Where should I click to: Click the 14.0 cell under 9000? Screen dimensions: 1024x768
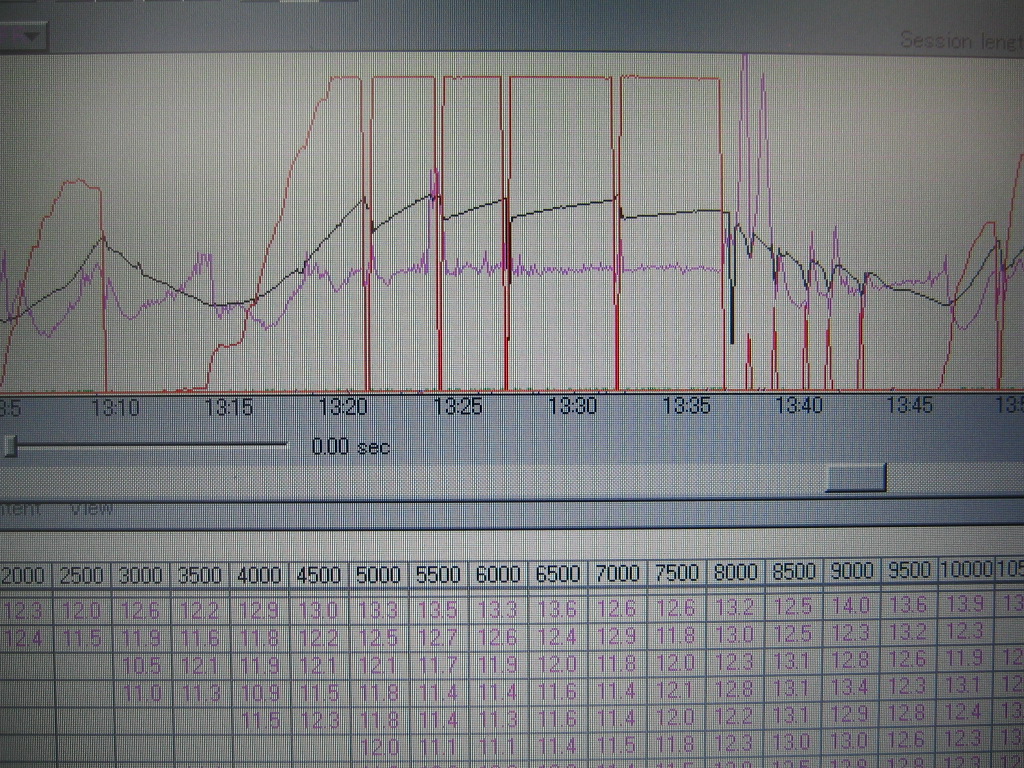851,607
